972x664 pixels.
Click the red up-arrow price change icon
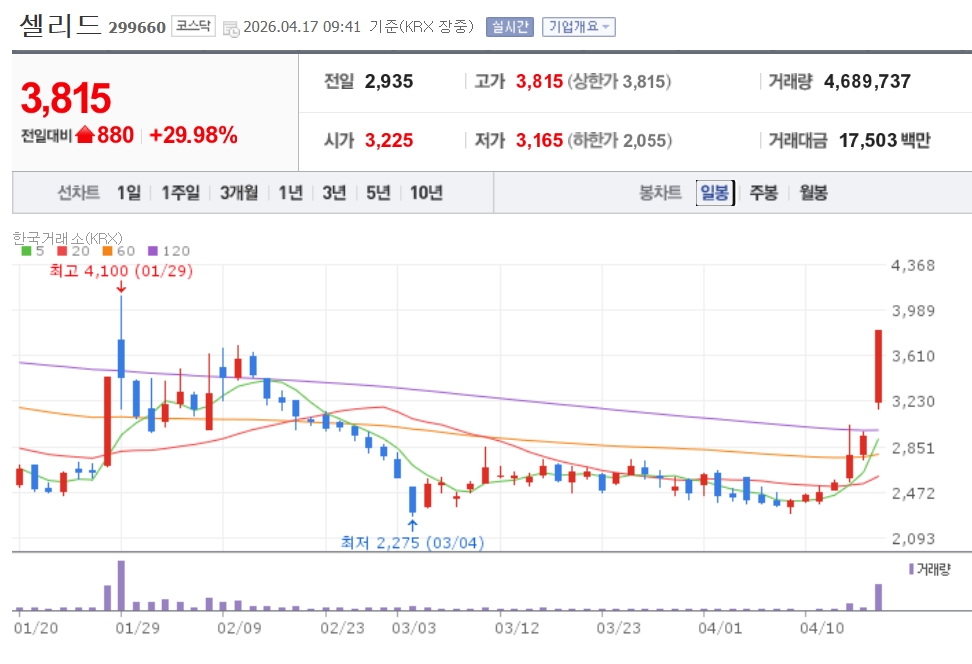click(x=85, y=135)
